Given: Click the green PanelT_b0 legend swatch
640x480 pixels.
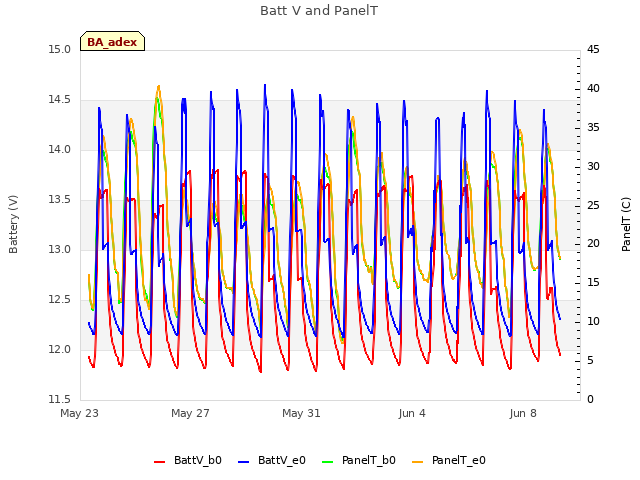Looking at the screenshot, I should [328, 462].
